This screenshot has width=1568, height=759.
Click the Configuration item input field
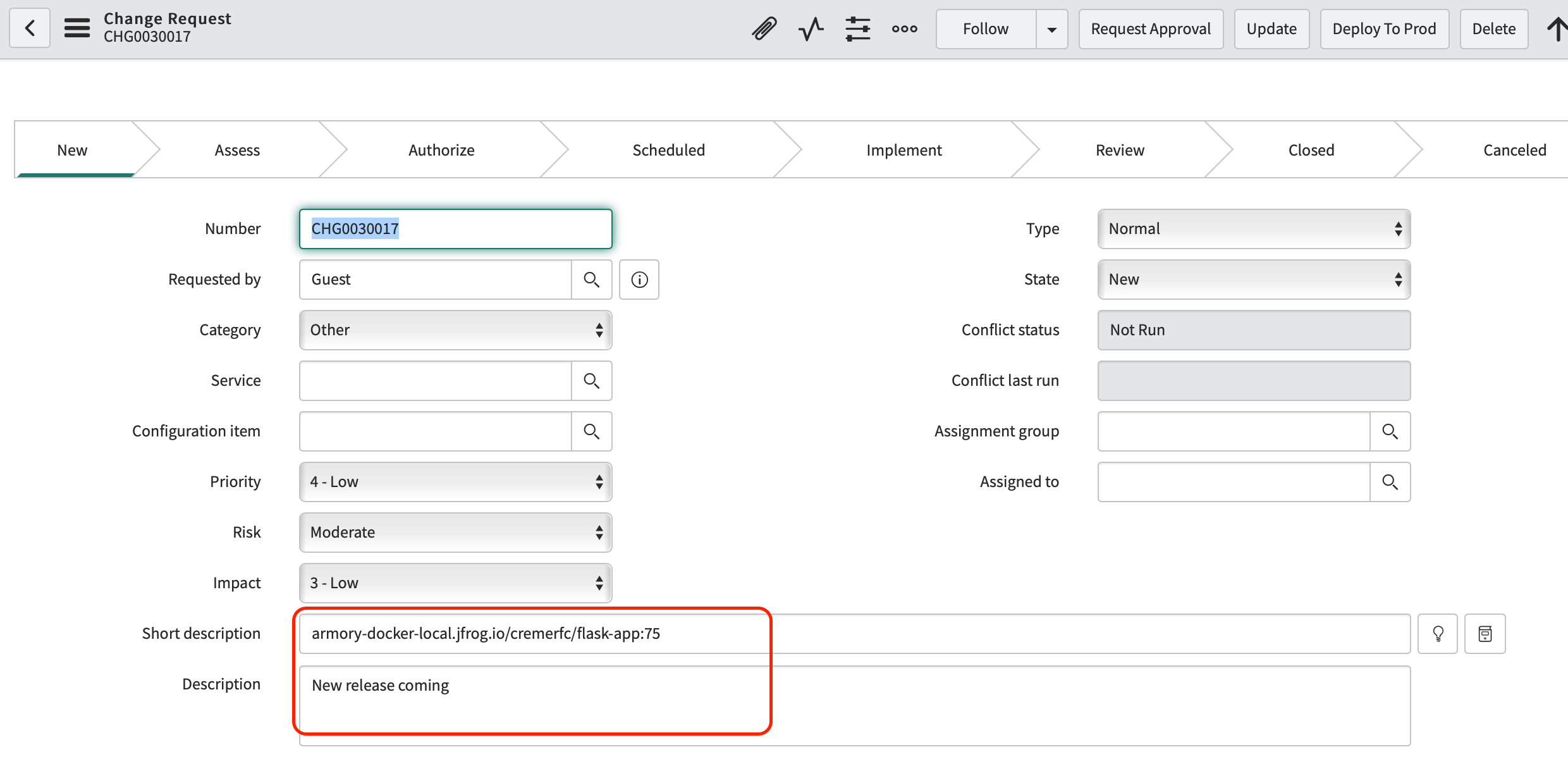(435, 431)
